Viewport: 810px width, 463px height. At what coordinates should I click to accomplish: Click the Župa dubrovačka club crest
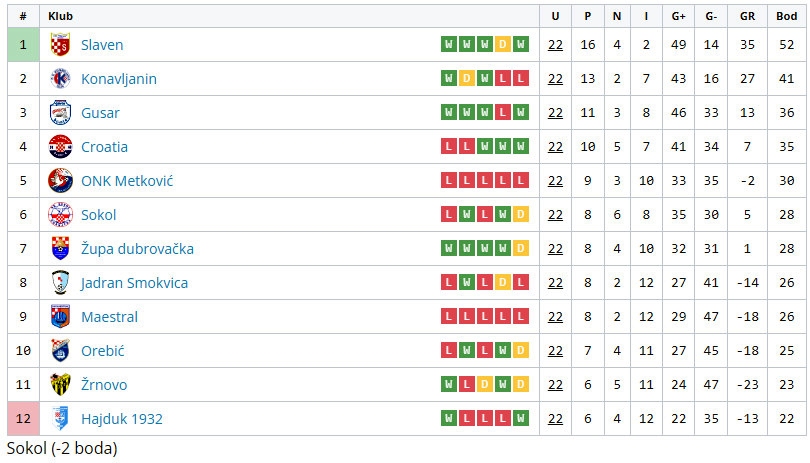point(60,249)
